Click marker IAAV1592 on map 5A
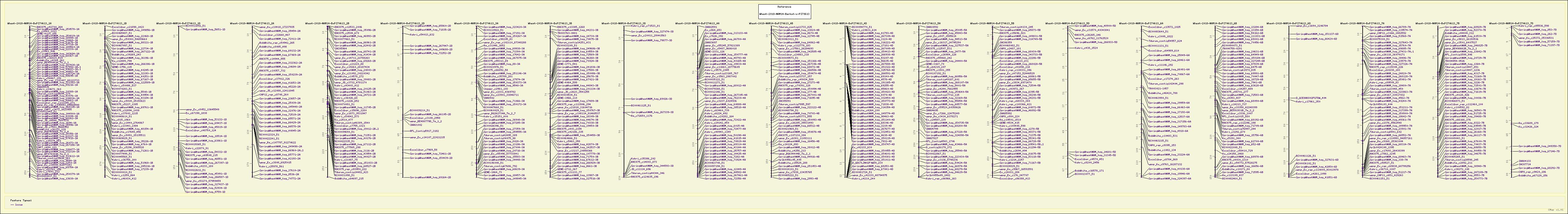The height and width of the screenshot is (214, 1568). click(x=932, y=27)
